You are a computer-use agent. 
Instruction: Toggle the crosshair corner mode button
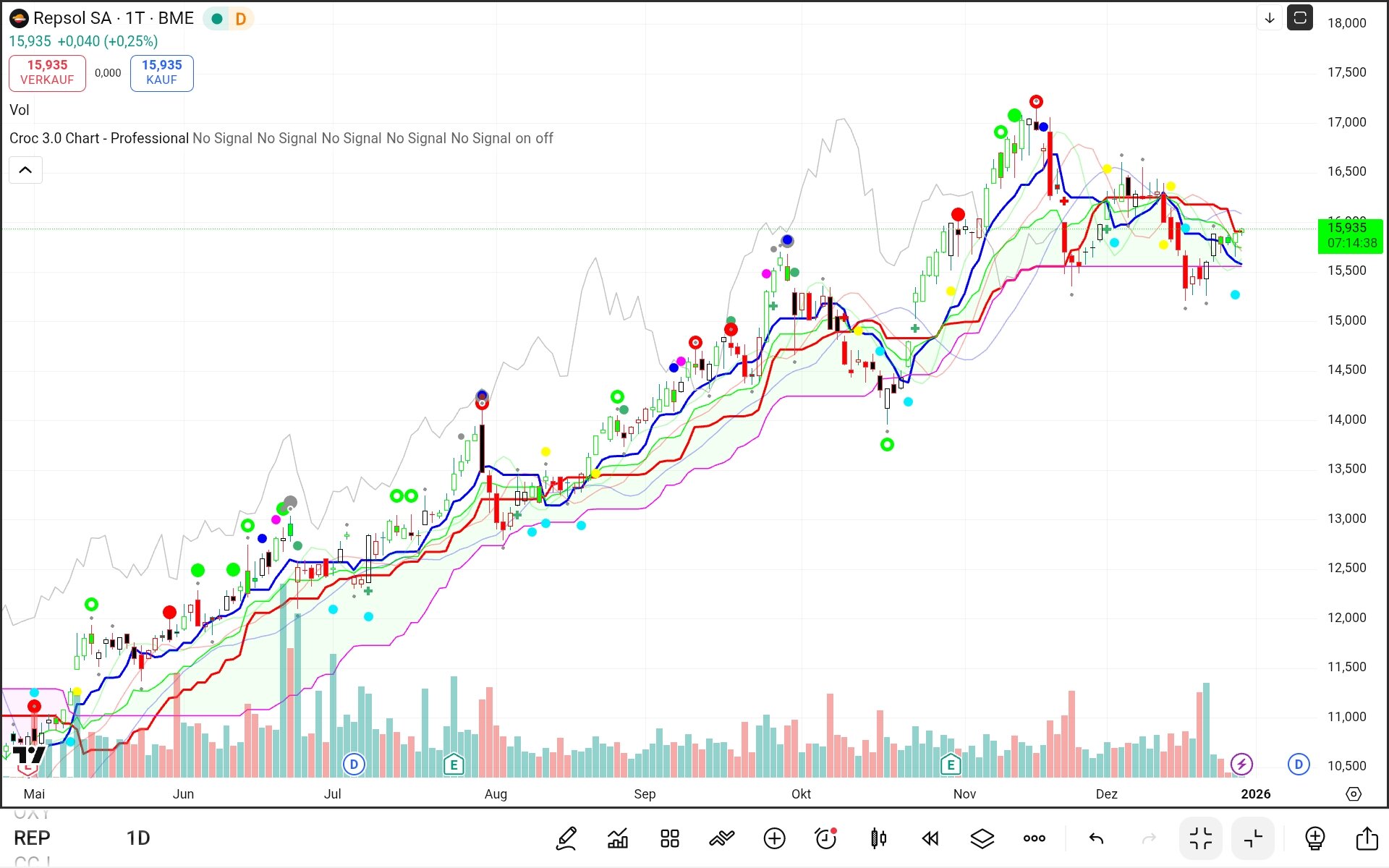1253,838
